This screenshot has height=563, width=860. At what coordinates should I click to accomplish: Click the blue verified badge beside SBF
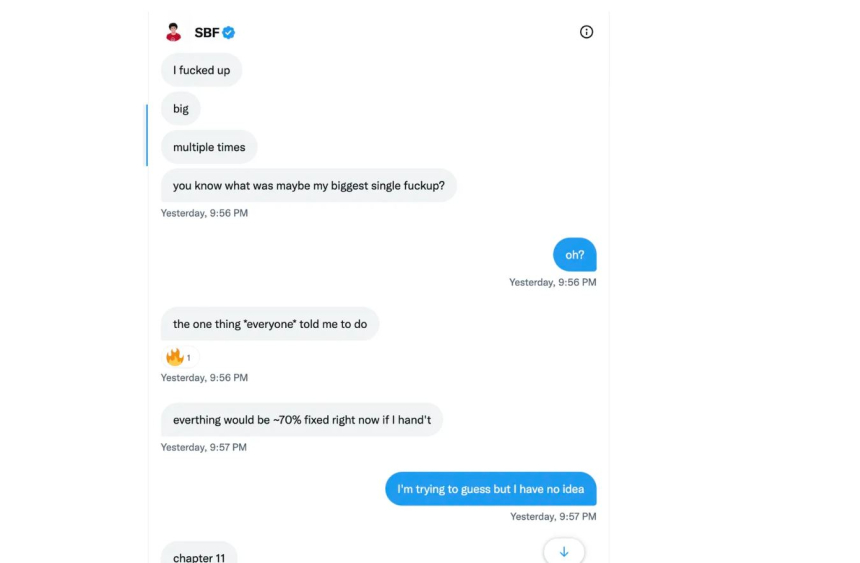[229, 33]
